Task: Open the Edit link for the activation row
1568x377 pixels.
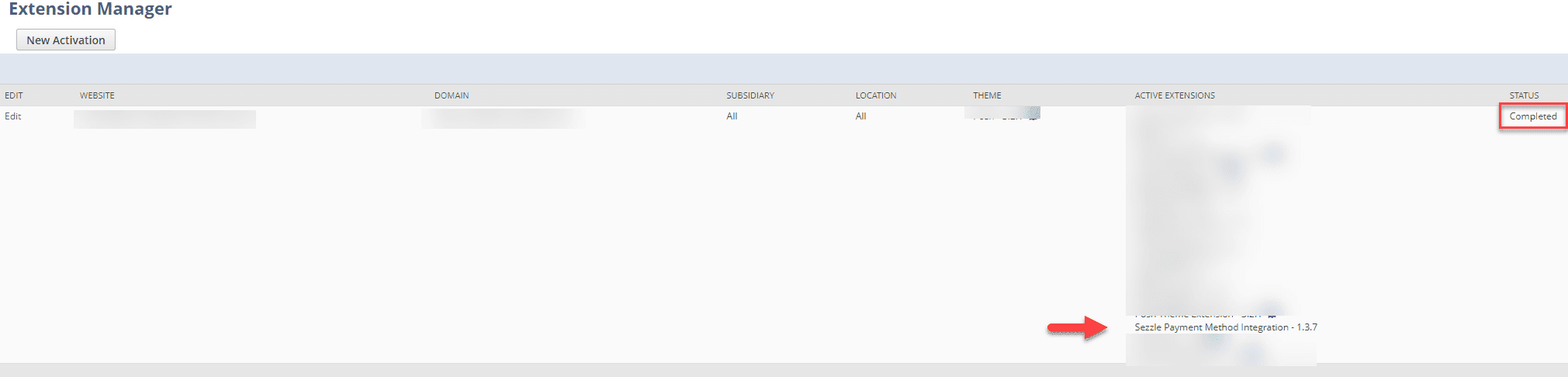Action: point(13,116)
